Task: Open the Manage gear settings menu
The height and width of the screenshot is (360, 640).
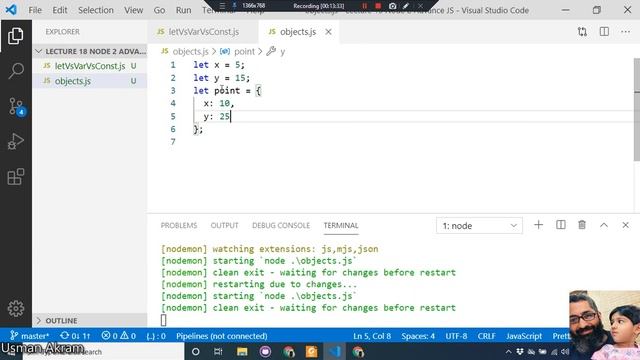Action: click(x=16, y=309)
